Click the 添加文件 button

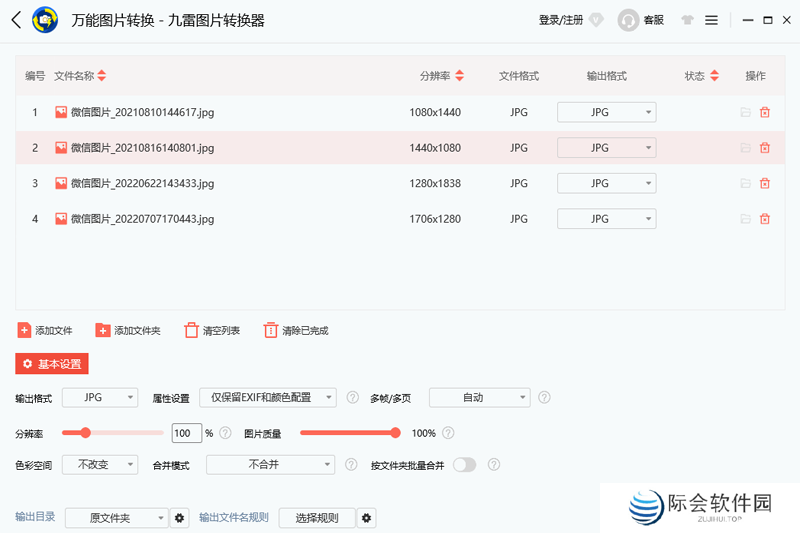[x=45, y=331]
